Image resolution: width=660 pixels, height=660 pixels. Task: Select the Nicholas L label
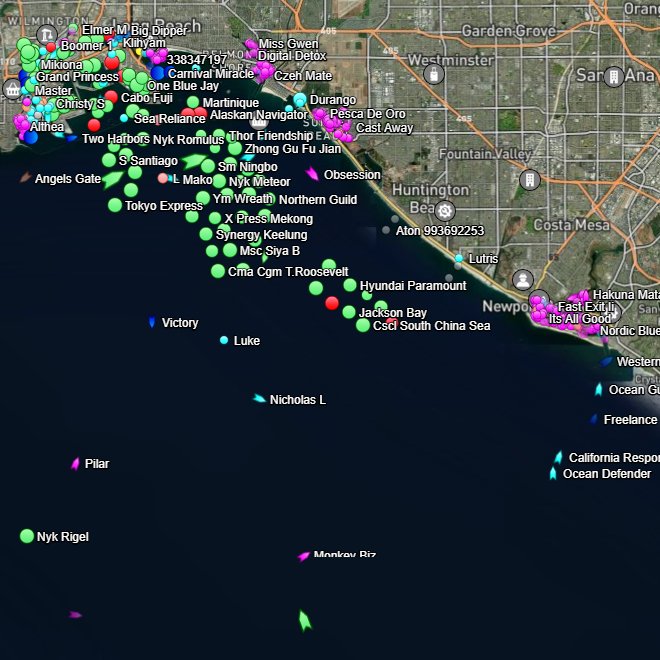click(298, 399)
